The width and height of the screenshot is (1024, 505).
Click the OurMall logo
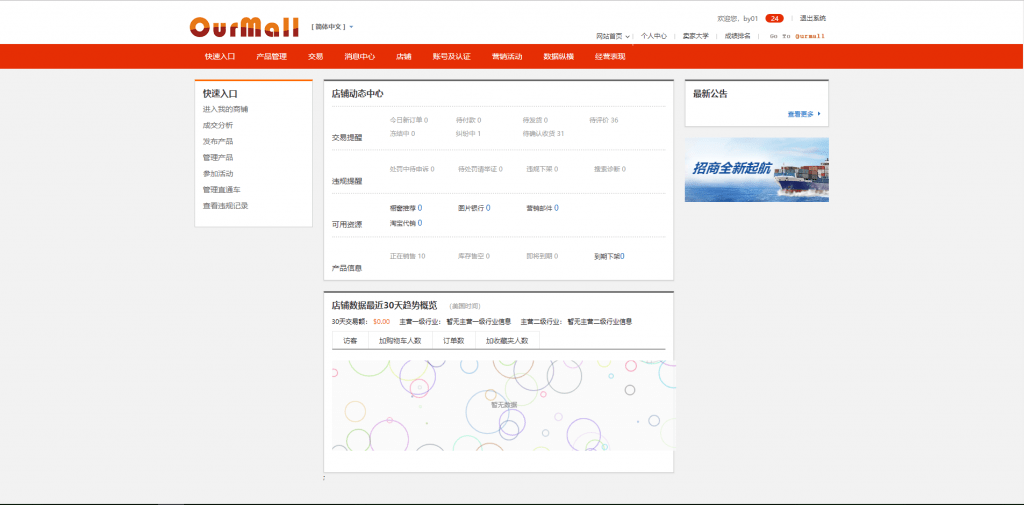(x=243, y=26)
